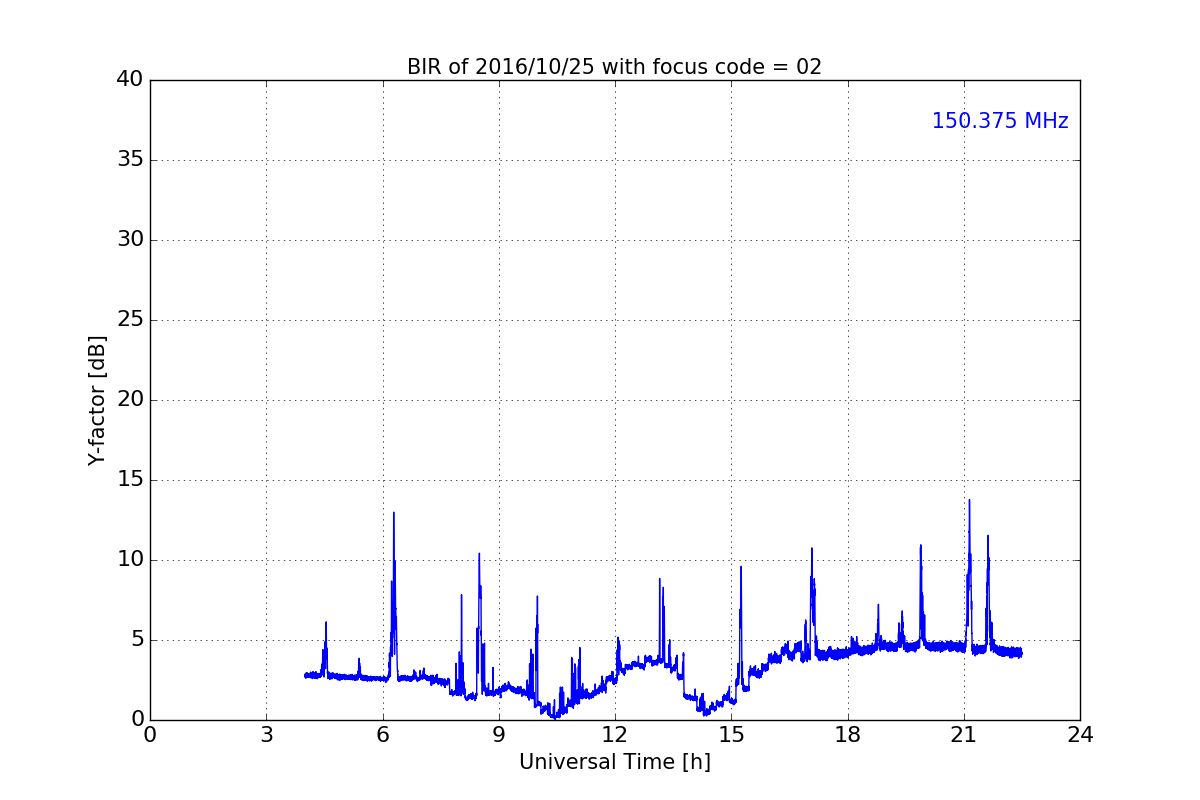The image size is (1200, 800).
Task: Click the y-axis tick label "30"
Action: pos(129,240)
